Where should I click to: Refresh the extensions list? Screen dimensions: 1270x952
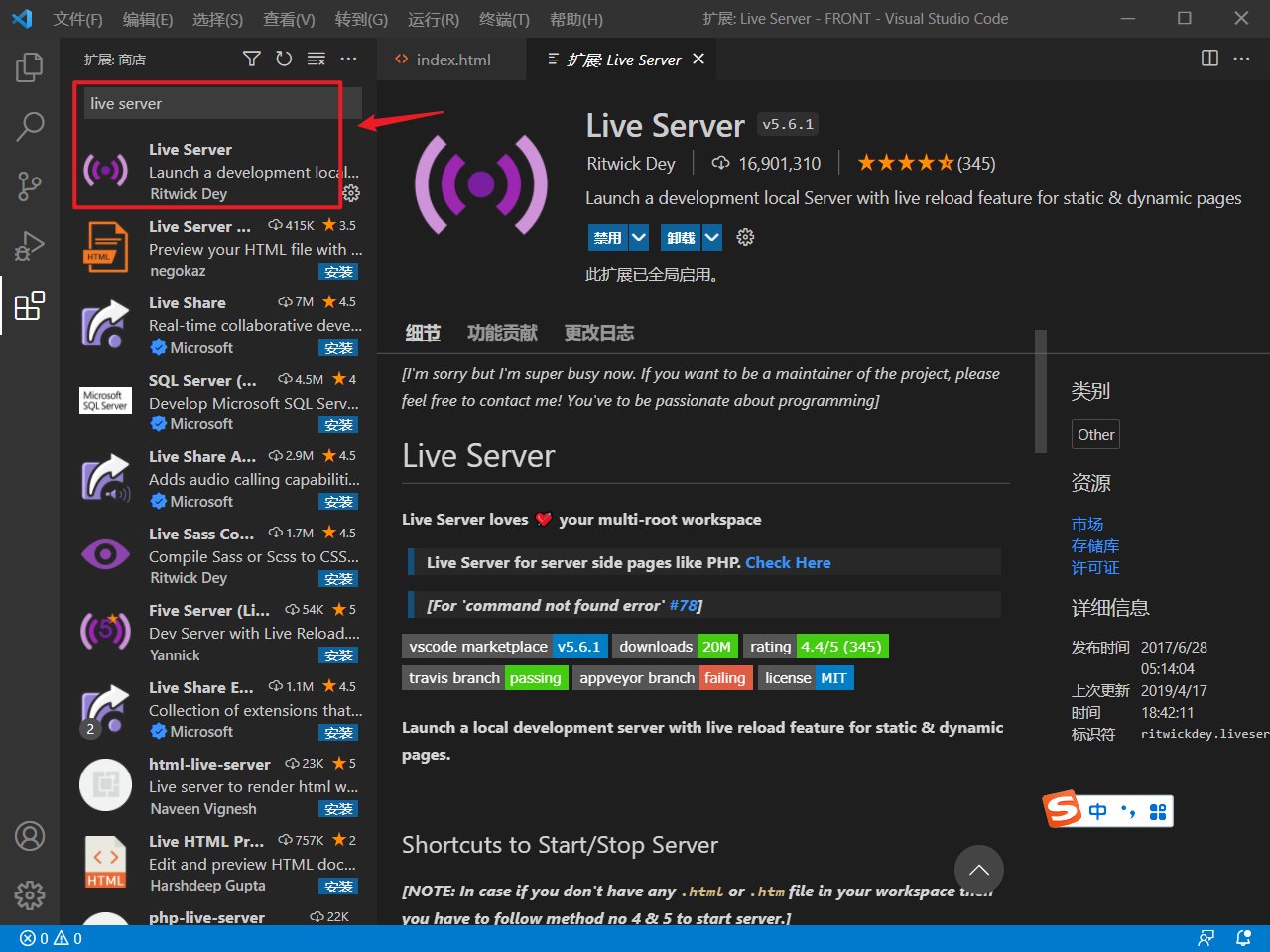pyautogui.click(x=284, y=59)
